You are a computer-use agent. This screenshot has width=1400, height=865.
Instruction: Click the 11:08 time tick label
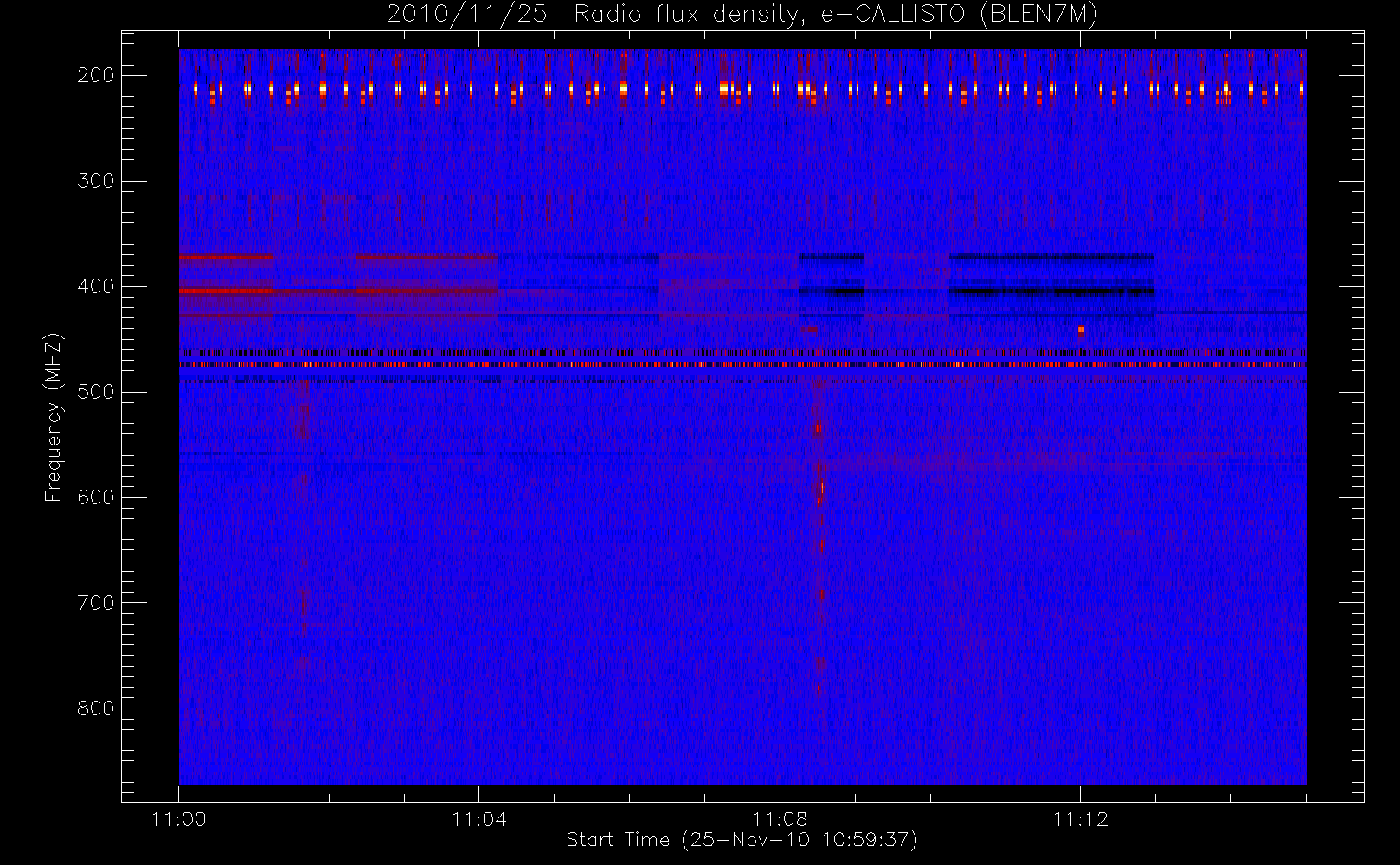tap(780, 819)
